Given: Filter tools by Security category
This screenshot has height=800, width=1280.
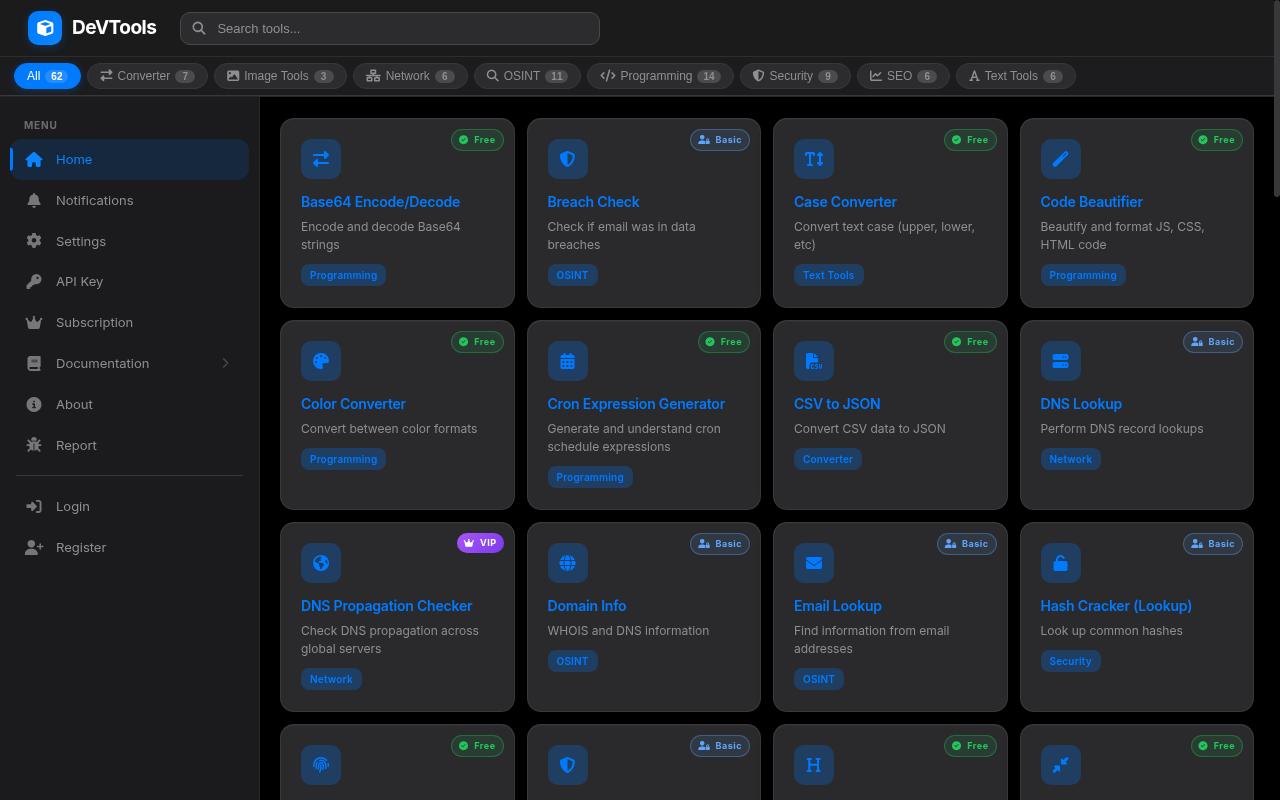Looking at the screenshot, I should pyautogui.click(x=795, y=76).
